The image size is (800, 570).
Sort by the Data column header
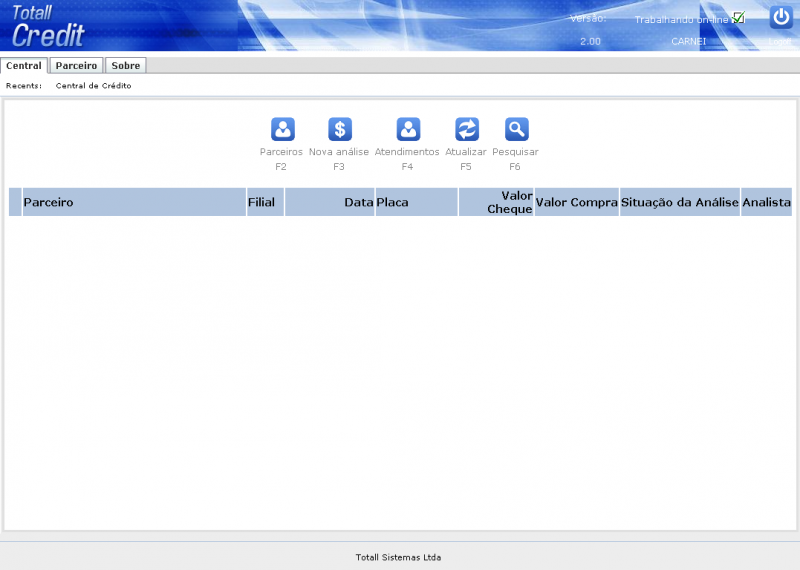(330, 202)
